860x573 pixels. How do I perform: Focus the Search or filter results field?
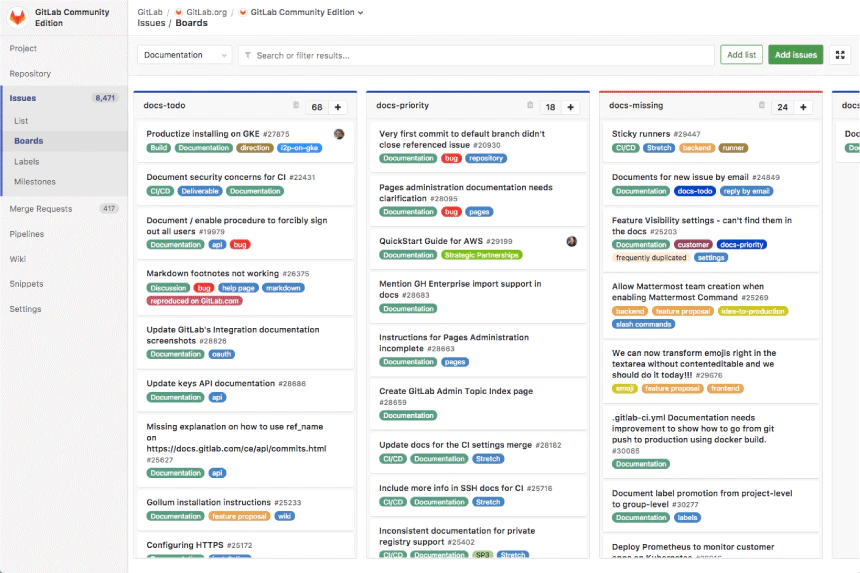coord(476,55)
